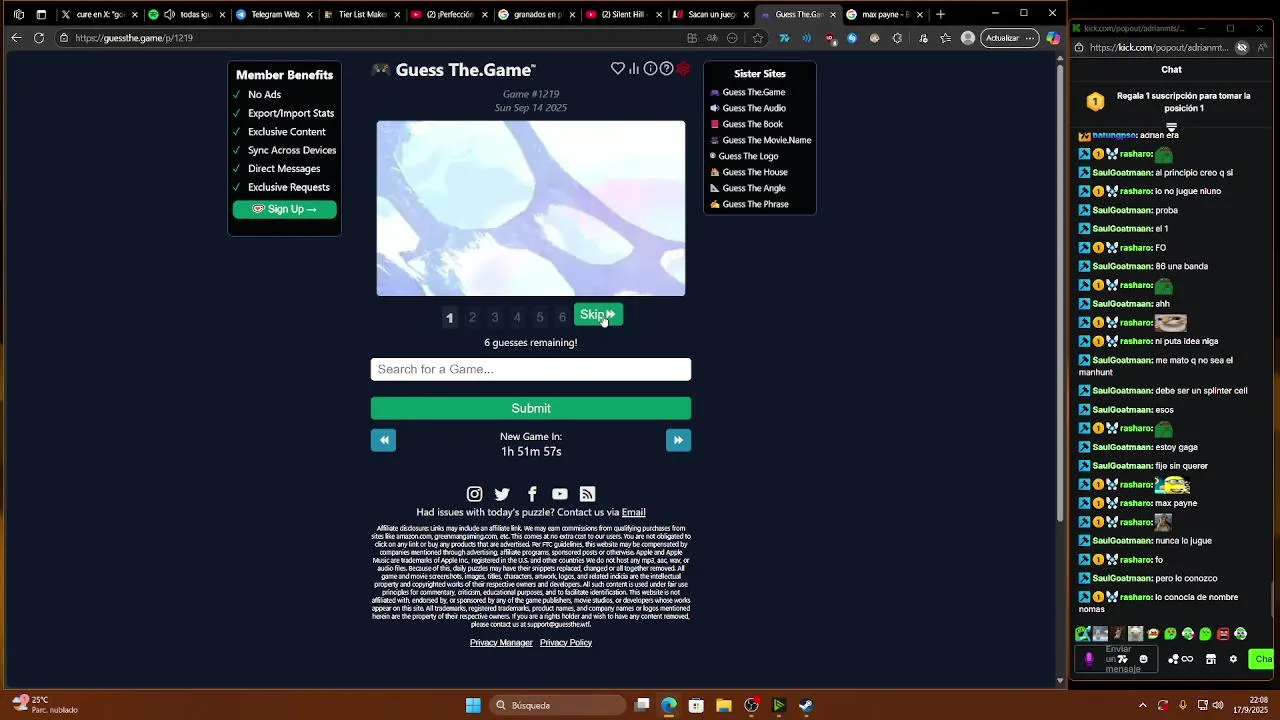Click the heart favorites icon beside Guess The.Game title
This screenshot has height=720, width=1280.
618,68
